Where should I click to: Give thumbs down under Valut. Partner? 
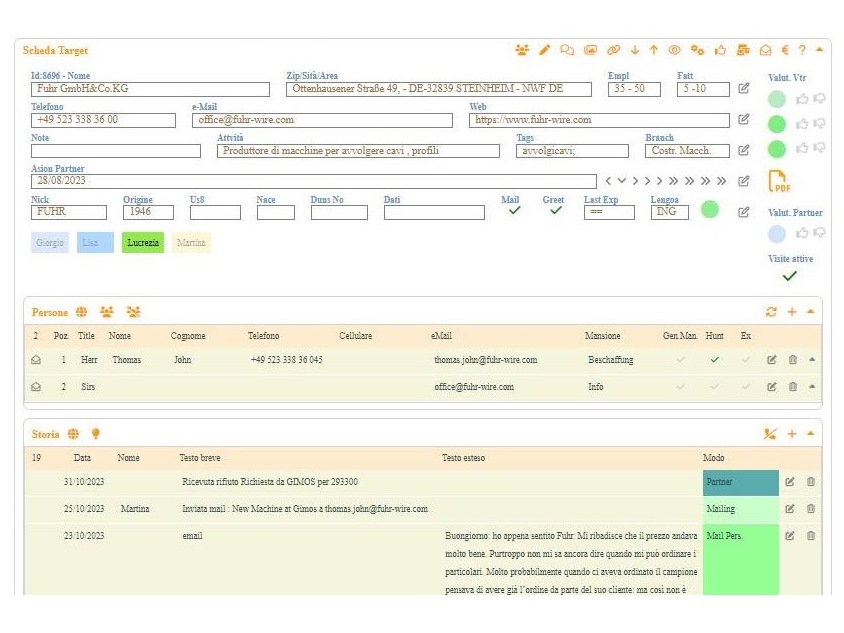tap(819, 233)
